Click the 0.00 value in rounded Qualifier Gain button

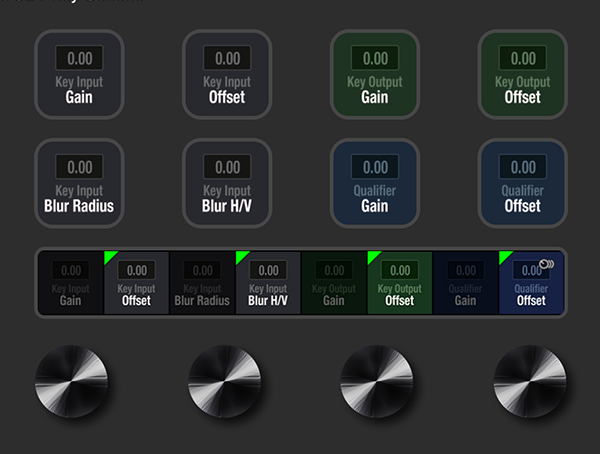coord(375,167)
